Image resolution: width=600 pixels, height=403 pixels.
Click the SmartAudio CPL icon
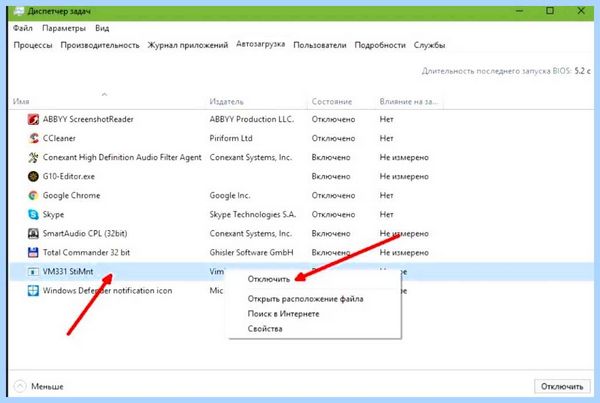[x=33, y=233]
